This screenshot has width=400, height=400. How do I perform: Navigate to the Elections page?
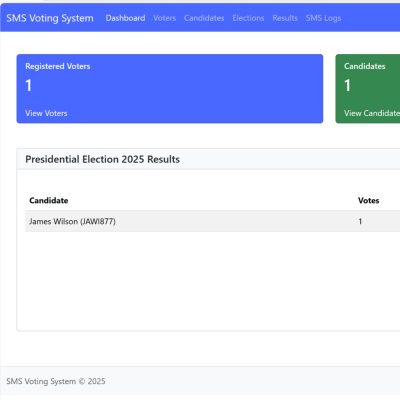248,18
